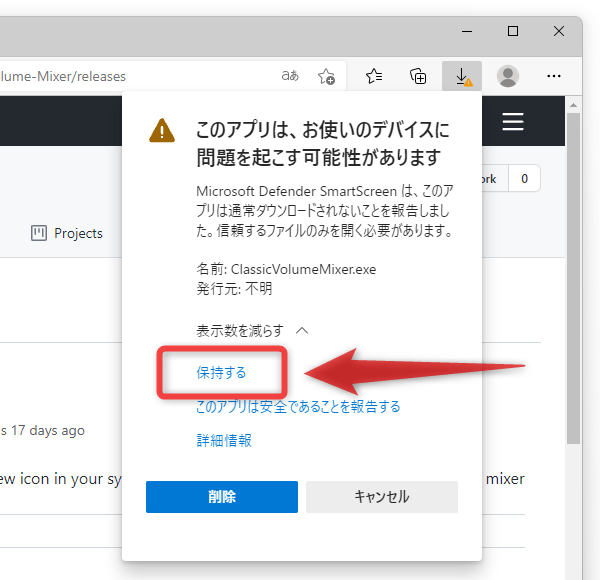Screen dimensions: 600x580
Task: Open the Projects tab
Action: coord(67,233)
